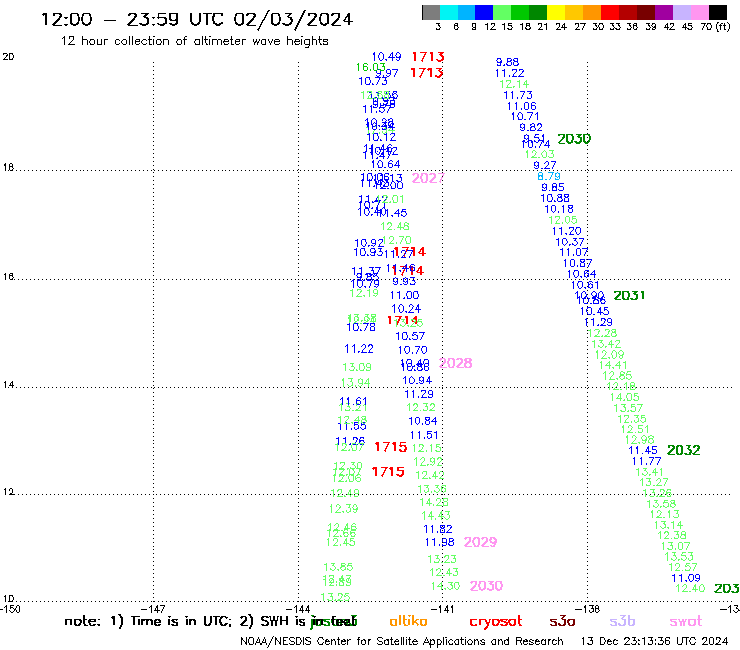Click the '12.39' wave height value
The width and height of the screenshot is (740, 650).
pos(344,508)
